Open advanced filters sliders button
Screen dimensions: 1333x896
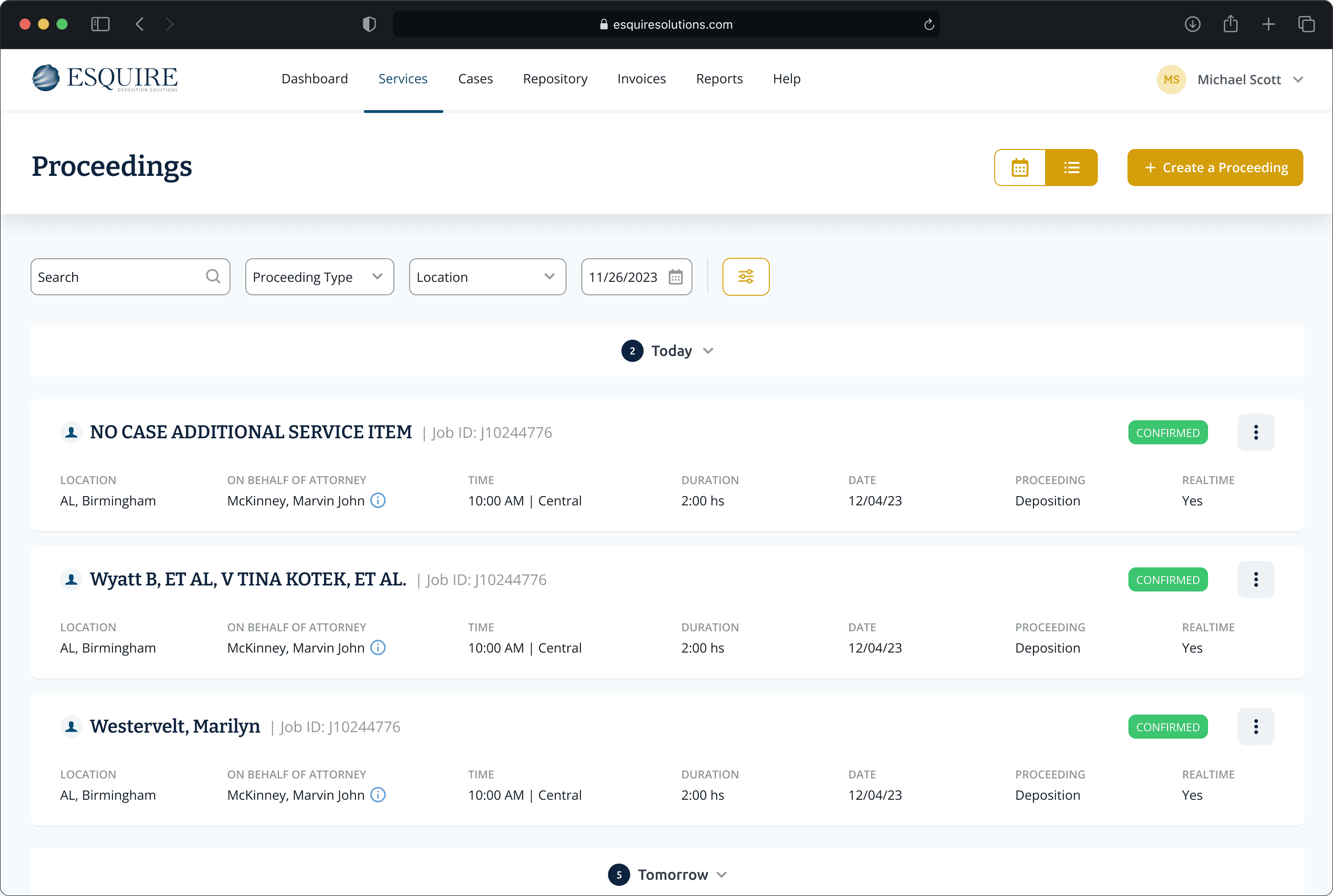[745, 277]
